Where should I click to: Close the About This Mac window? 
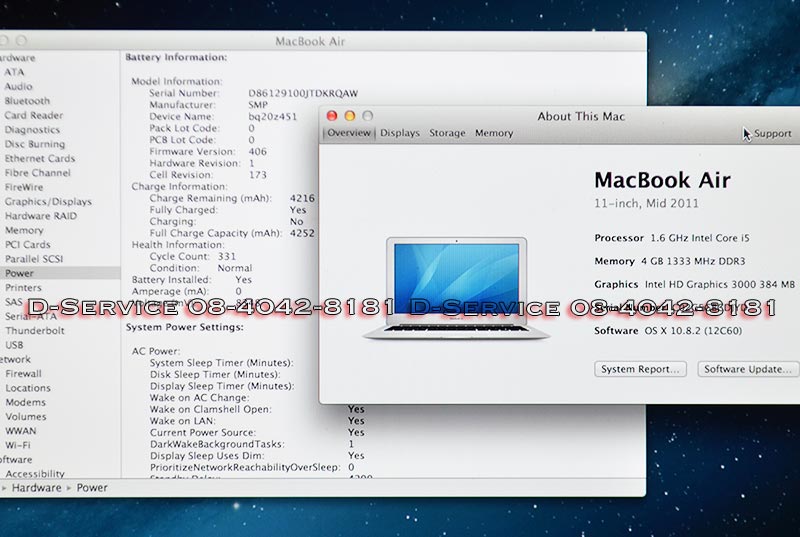click(332, 116)
